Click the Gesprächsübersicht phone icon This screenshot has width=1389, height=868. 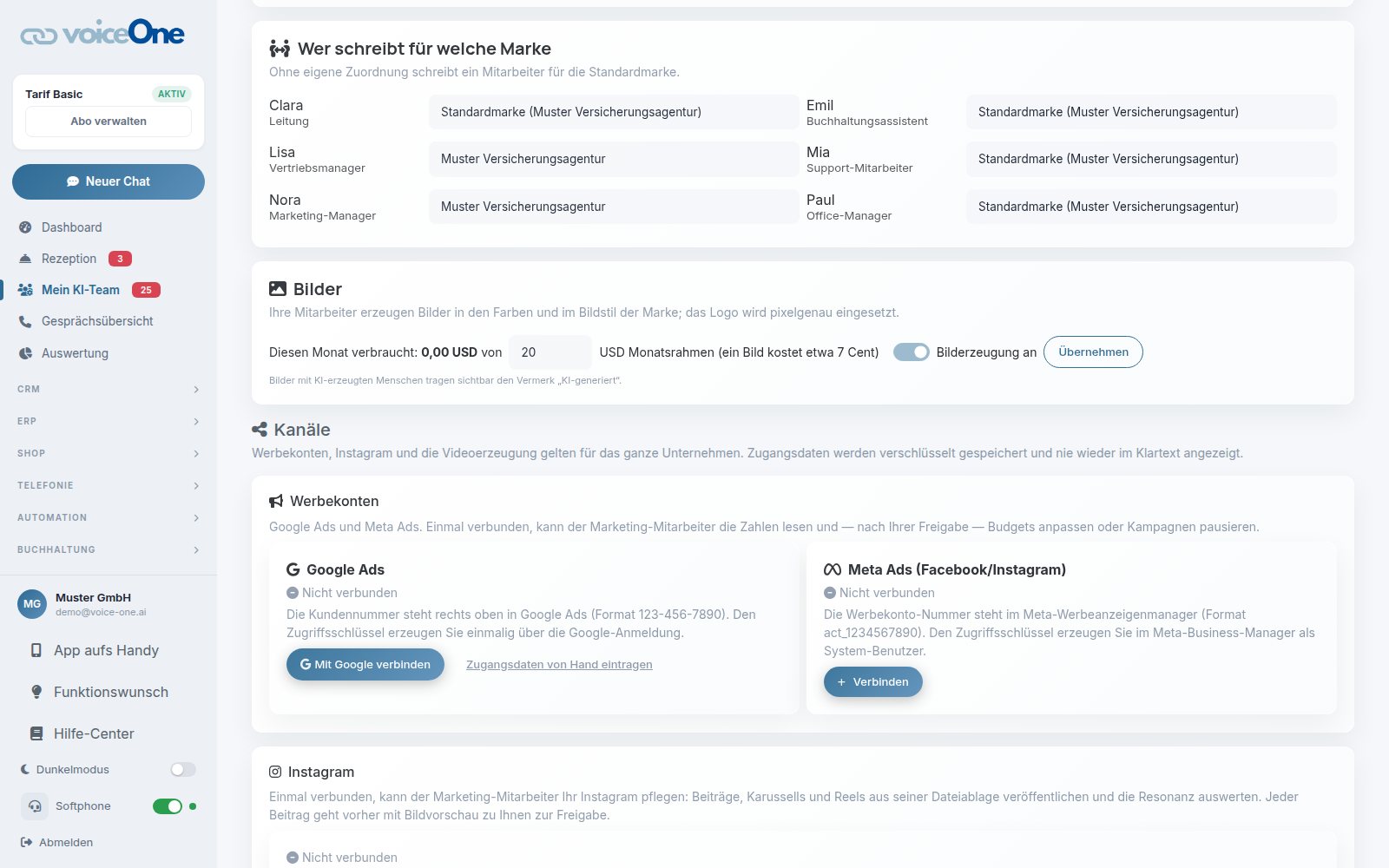[x=25, y=321]
